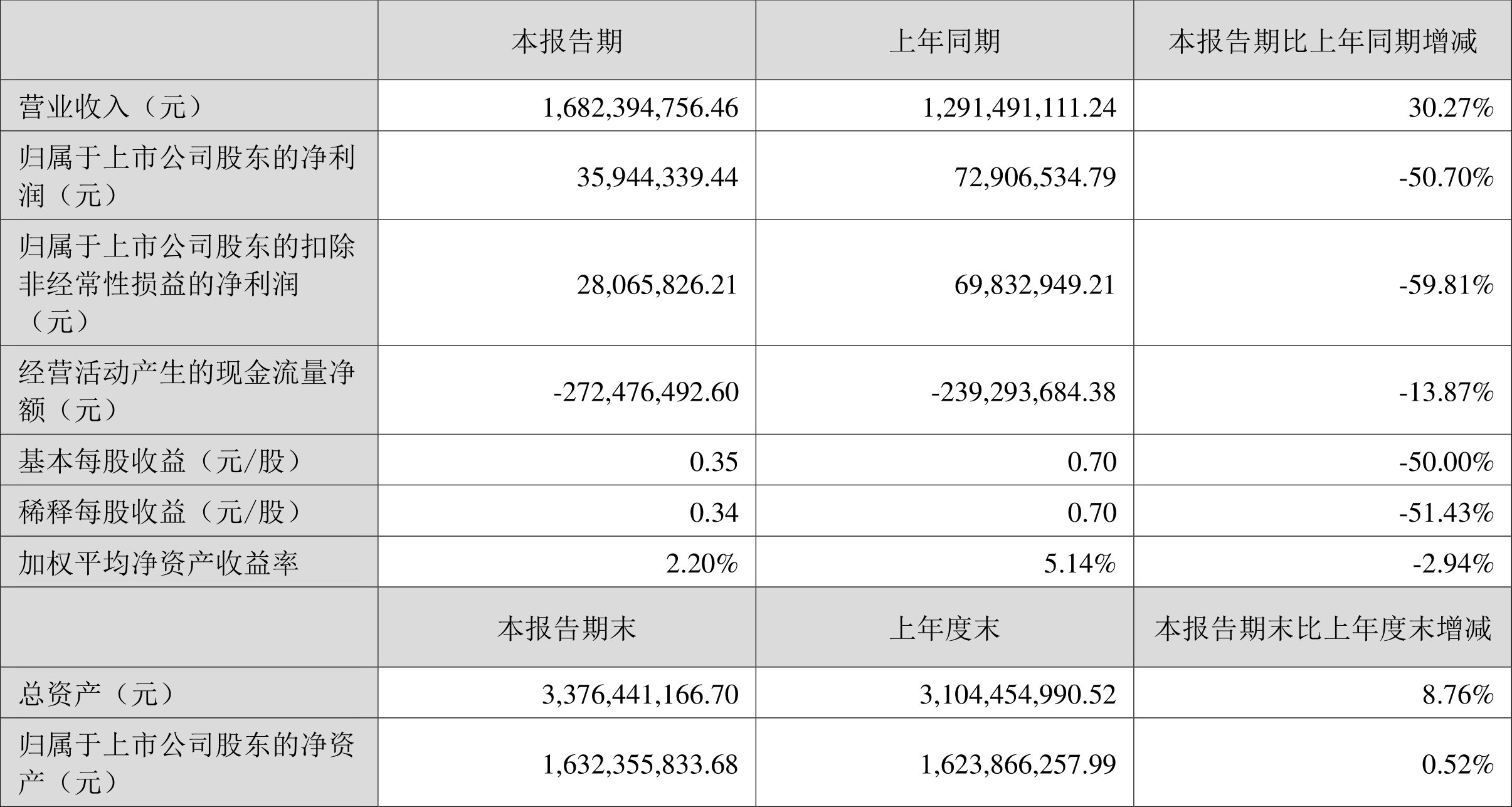
Task: Click the 本报告期比上年同期增减 header cell
Action: [x=1323, y=41]
